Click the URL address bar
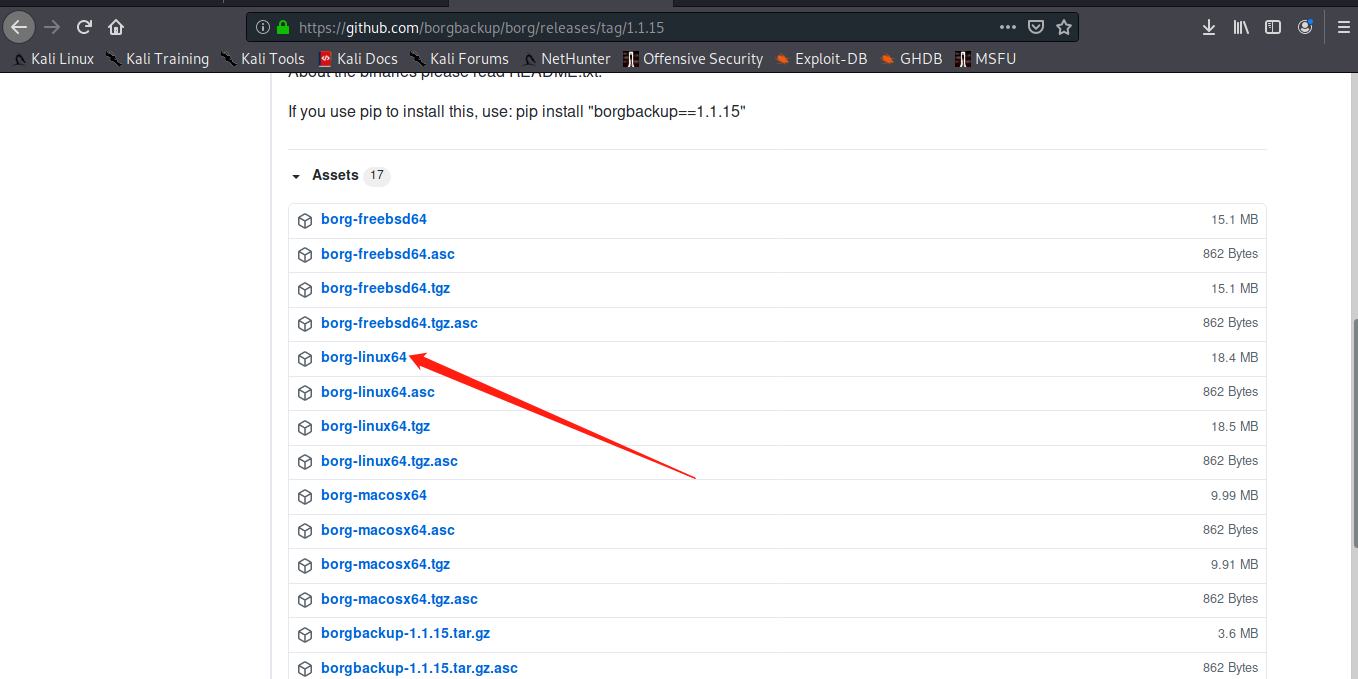Image resolution: width=1358 pixels, height=679 pixels. pyautogui.click(x=640, y=27)
